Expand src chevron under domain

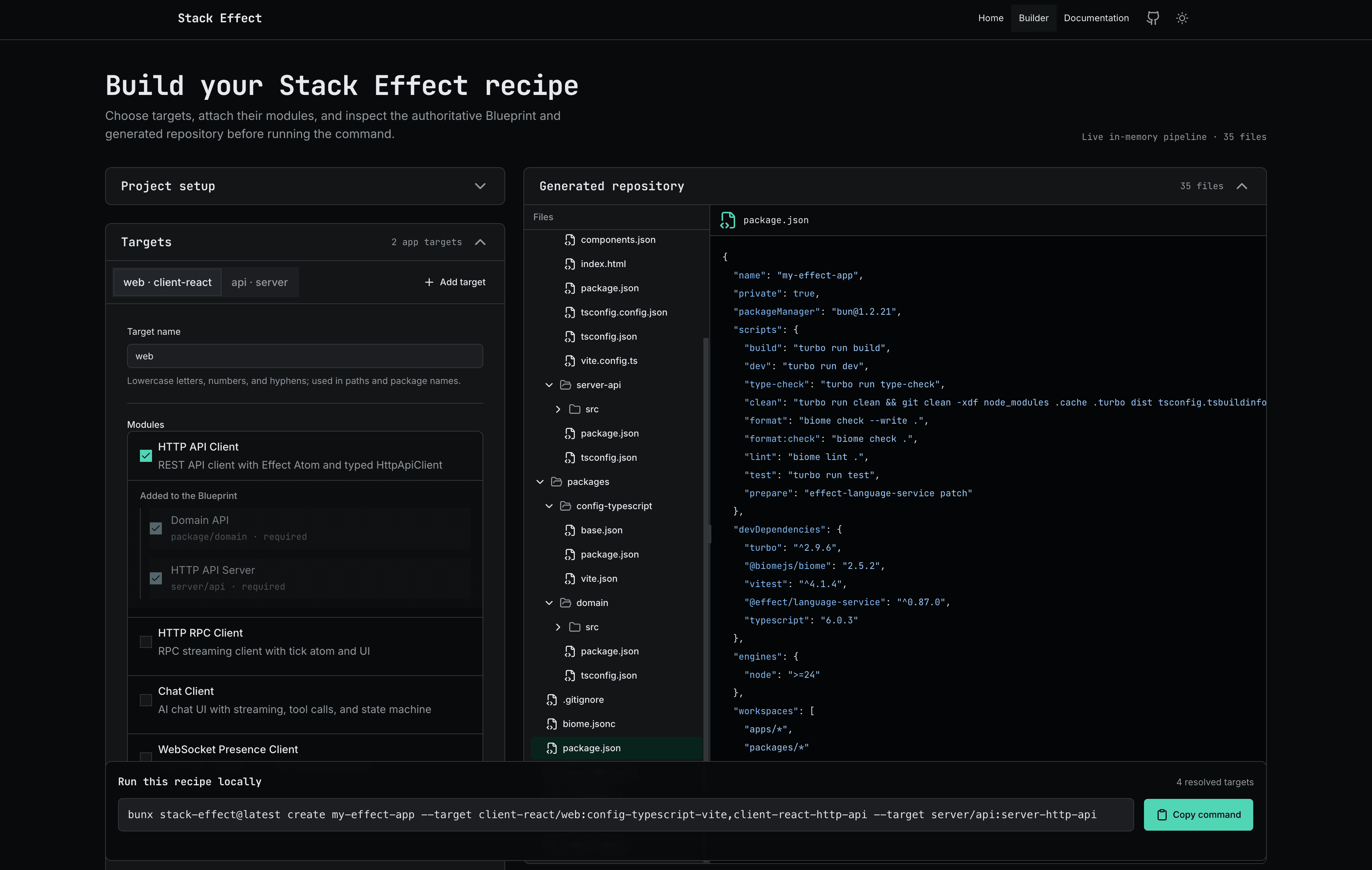pyautogui.click(x=558, y=627)
